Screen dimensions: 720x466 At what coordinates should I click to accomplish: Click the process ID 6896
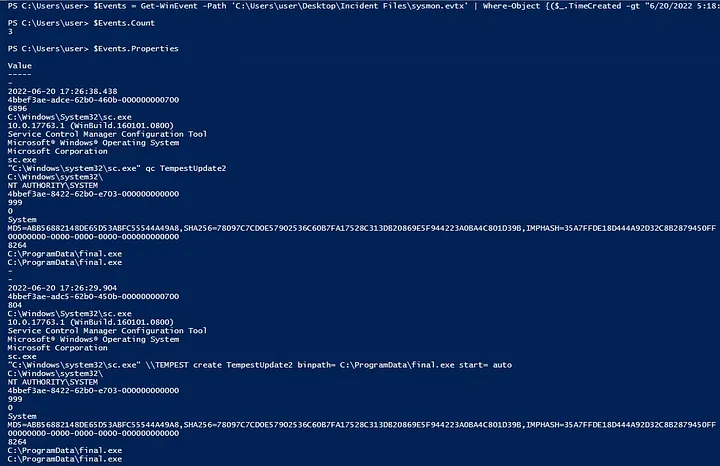coord(17,108)
